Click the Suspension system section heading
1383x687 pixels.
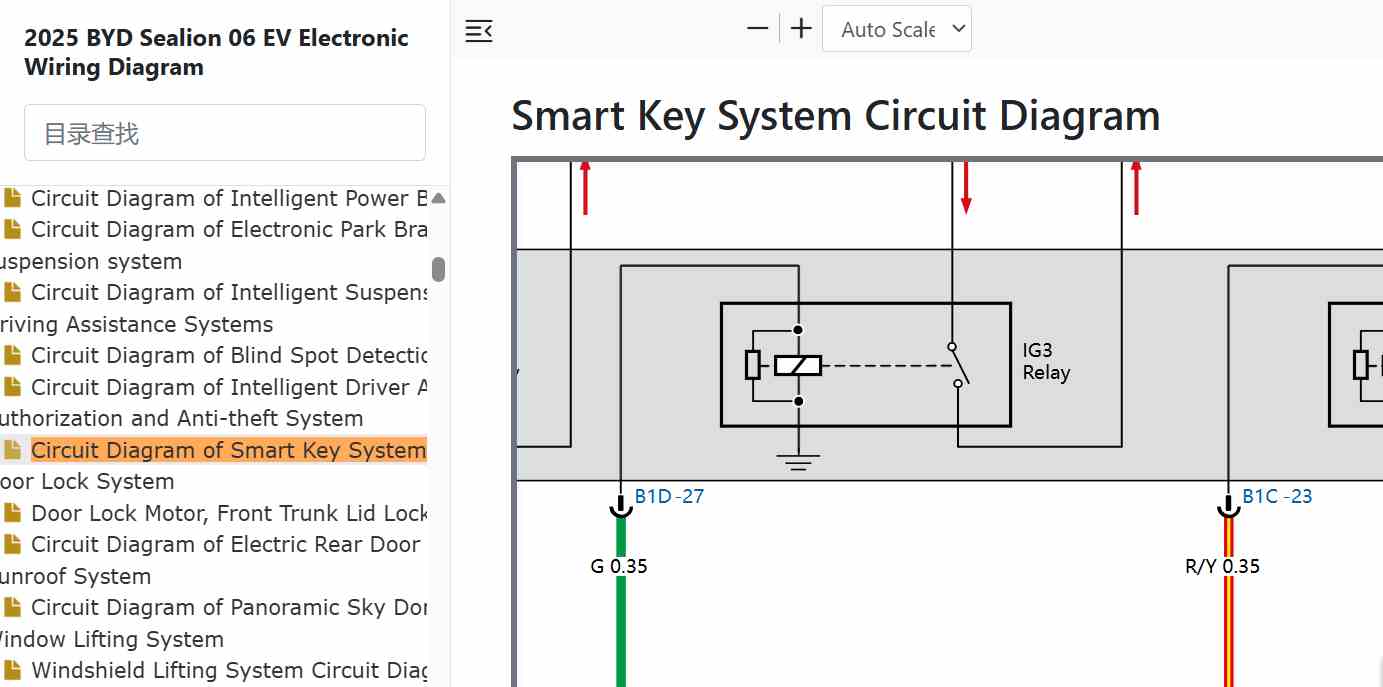pyautogui.click(x=91, y=261)
